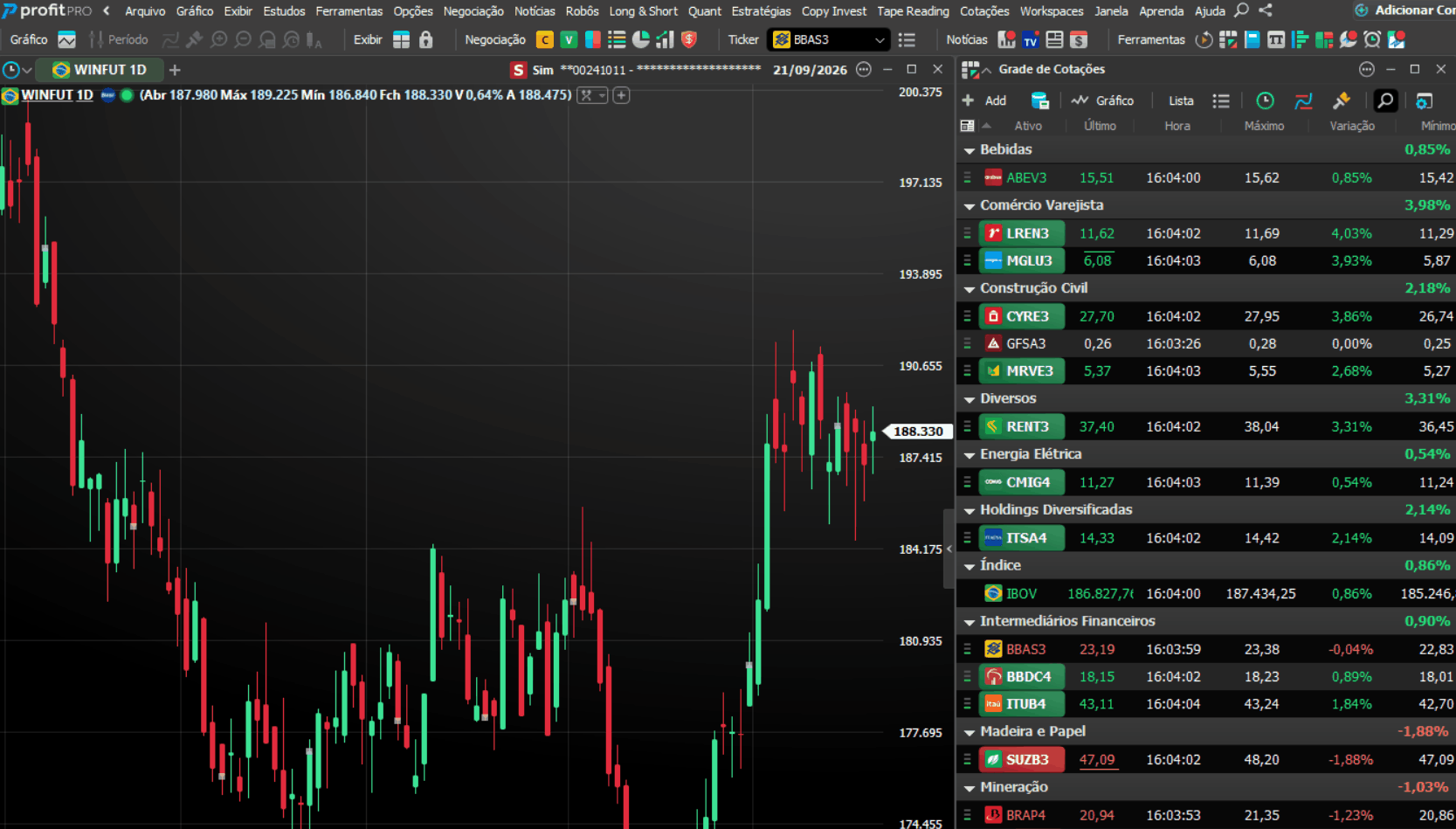Screen dimensions: 1456x829
Task: Click the zoom out magnifier on chart toolbar
Action: [244, 39]
